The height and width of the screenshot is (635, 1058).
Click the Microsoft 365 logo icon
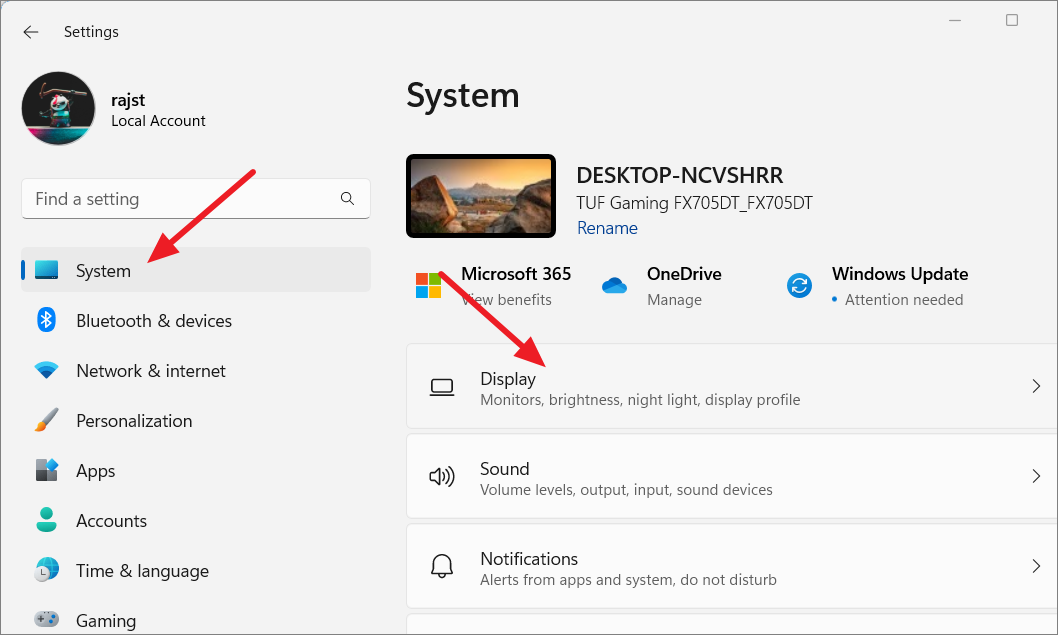(428, 285)
